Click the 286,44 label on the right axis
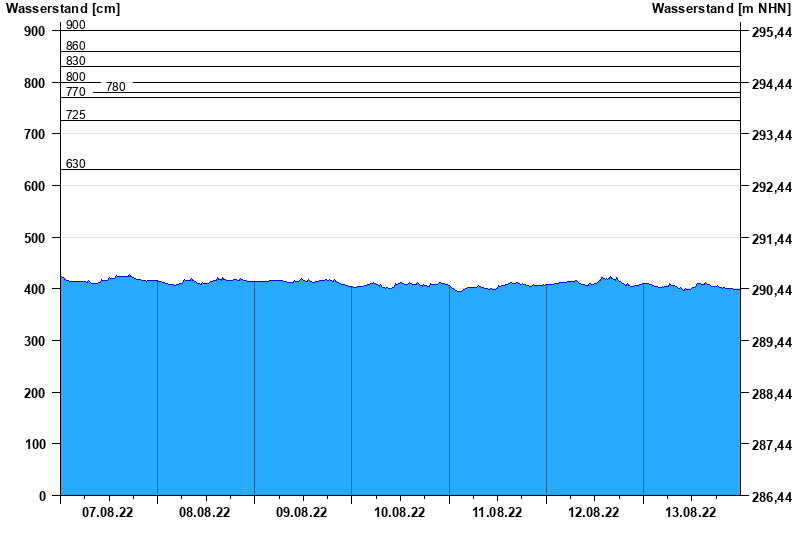800x550 pixels. tap(771, 496)
